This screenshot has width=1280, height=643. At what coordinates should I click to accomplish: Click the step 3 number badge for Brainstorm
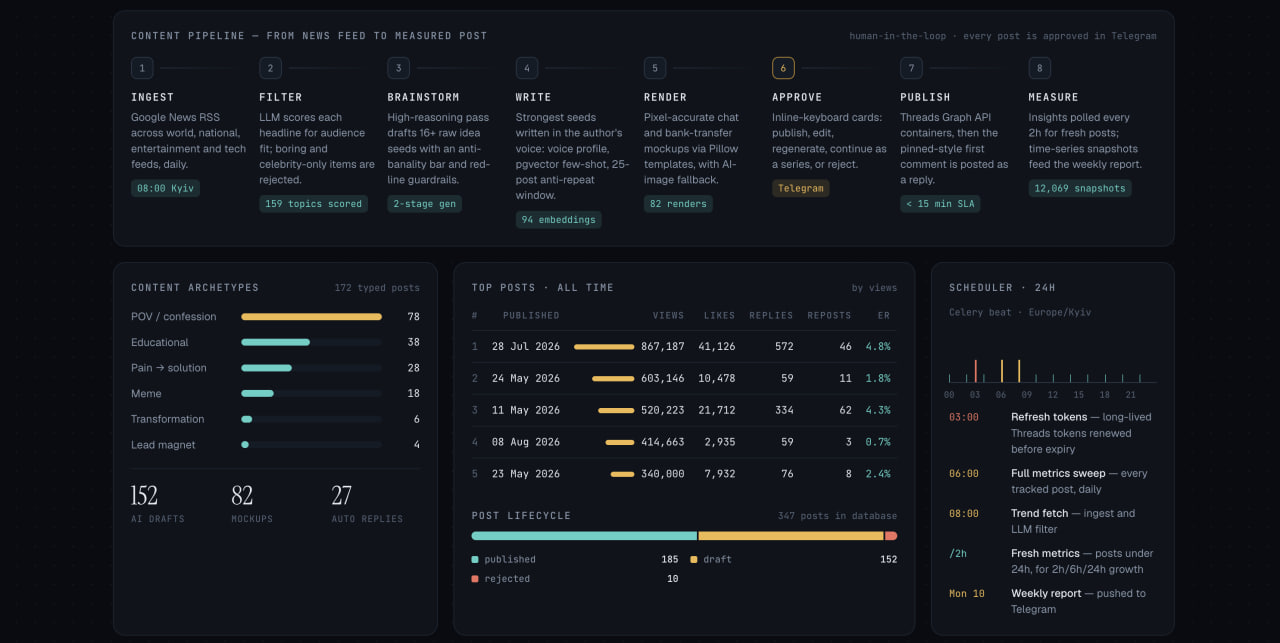(x=398, y=68)
